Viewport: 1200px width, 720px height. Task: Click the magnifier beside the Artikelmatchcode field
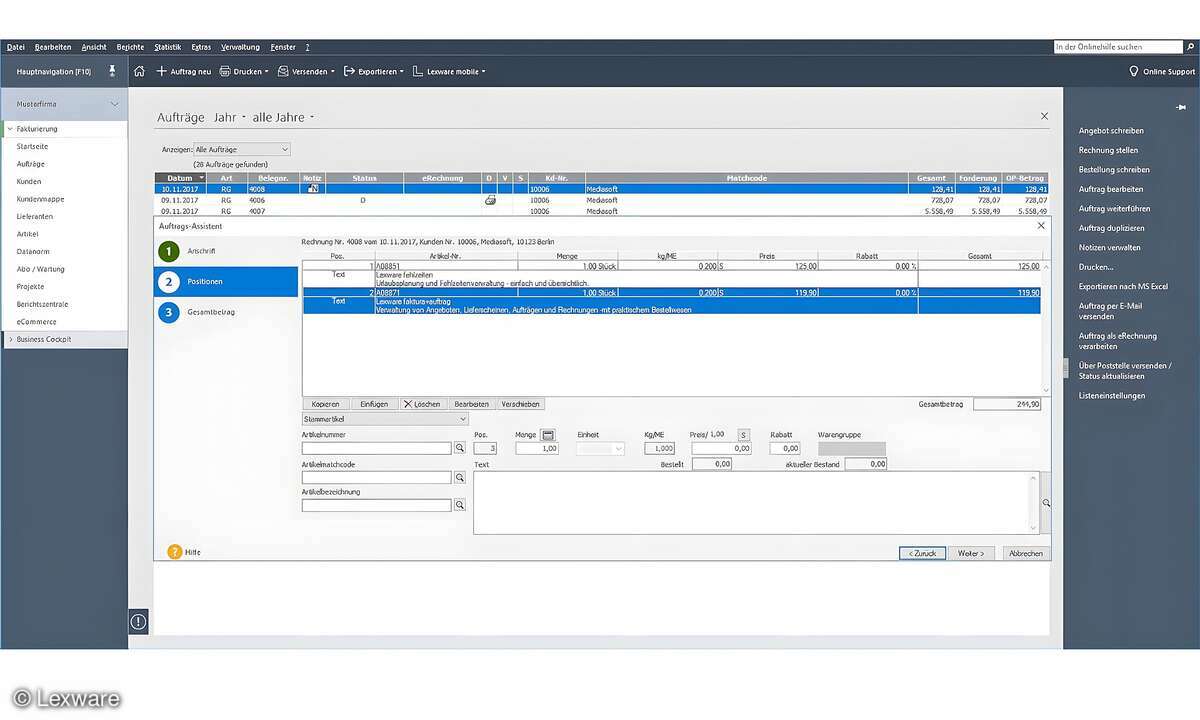(460, 478)
